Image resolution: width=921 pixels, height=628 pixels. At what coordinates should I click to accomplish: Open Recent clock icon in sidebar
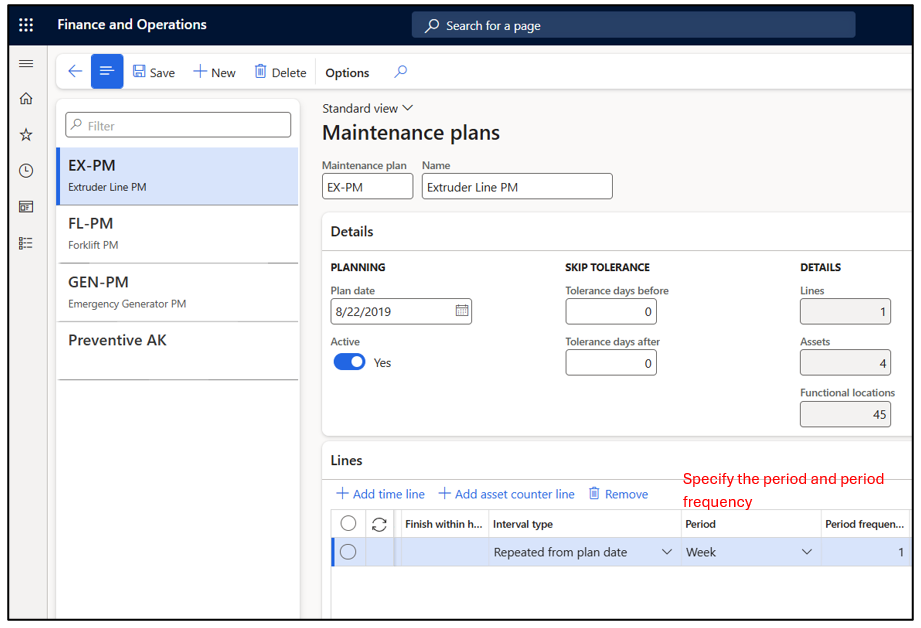coord(26,171)
